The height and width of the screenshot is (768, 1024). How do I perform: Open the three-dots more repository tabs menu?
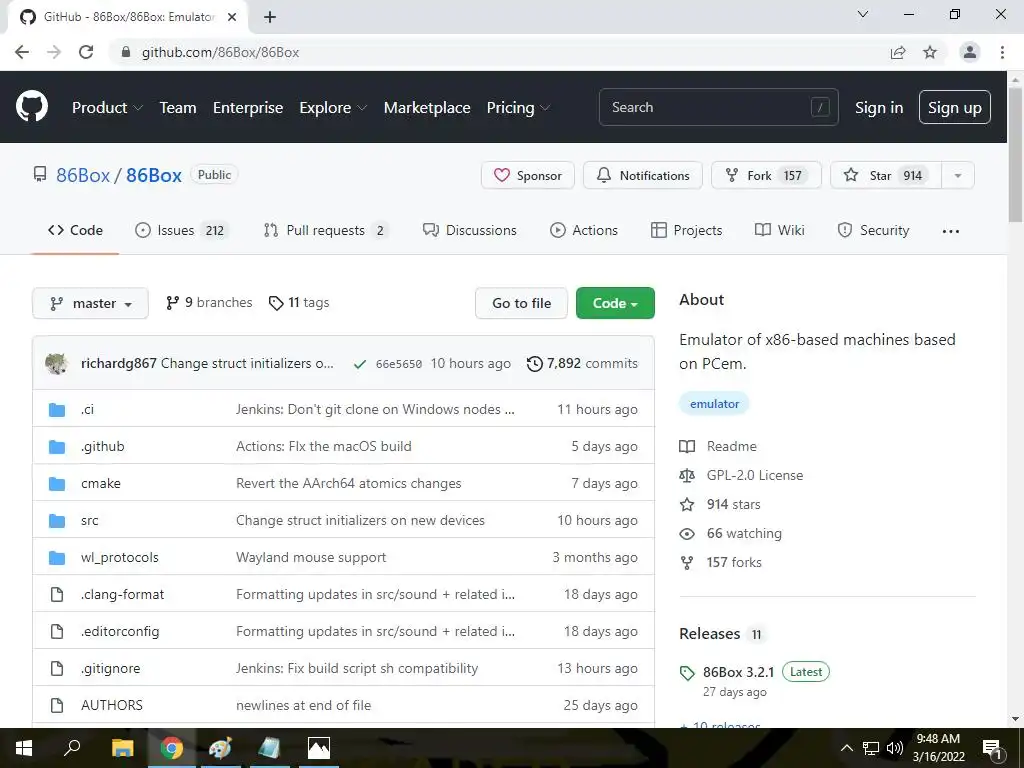click(x=951, y=231)
